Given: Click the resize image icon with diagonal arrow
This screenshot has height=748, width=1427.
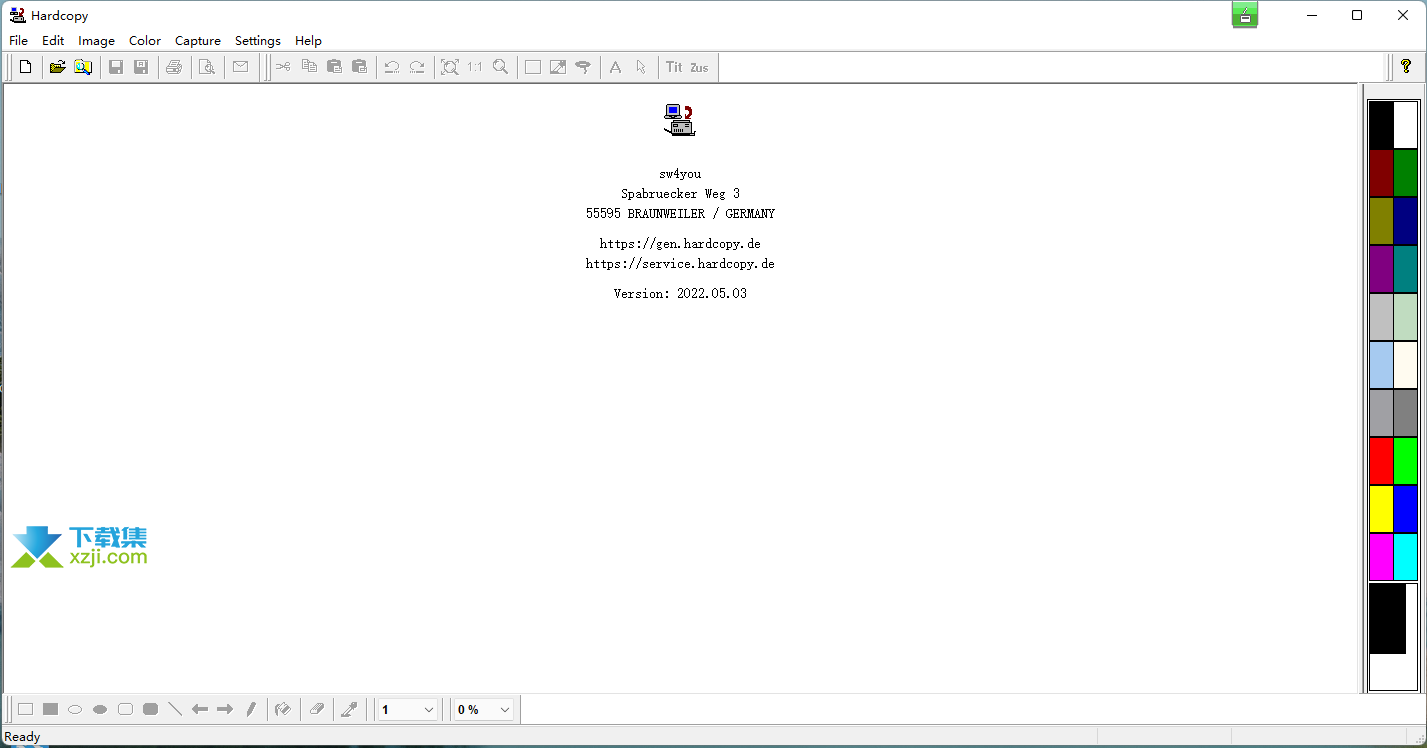Looking at the screenshot, I should [558, 67].
